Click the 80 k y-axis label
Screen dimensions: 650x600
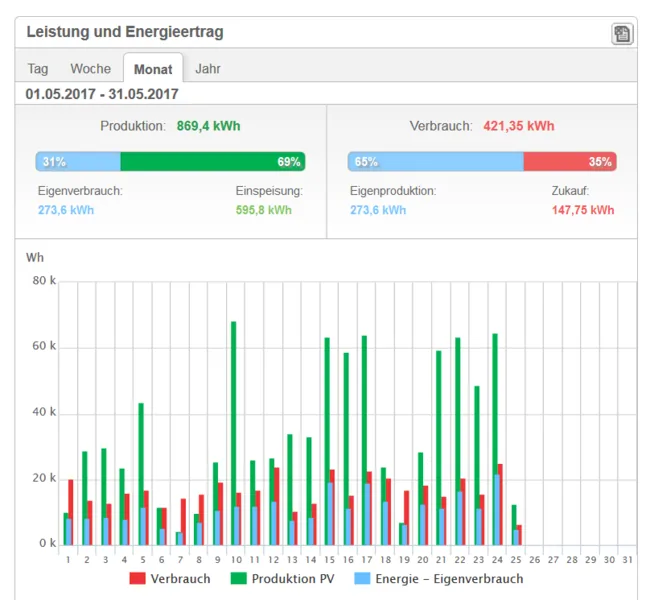[x=44, y=281]
